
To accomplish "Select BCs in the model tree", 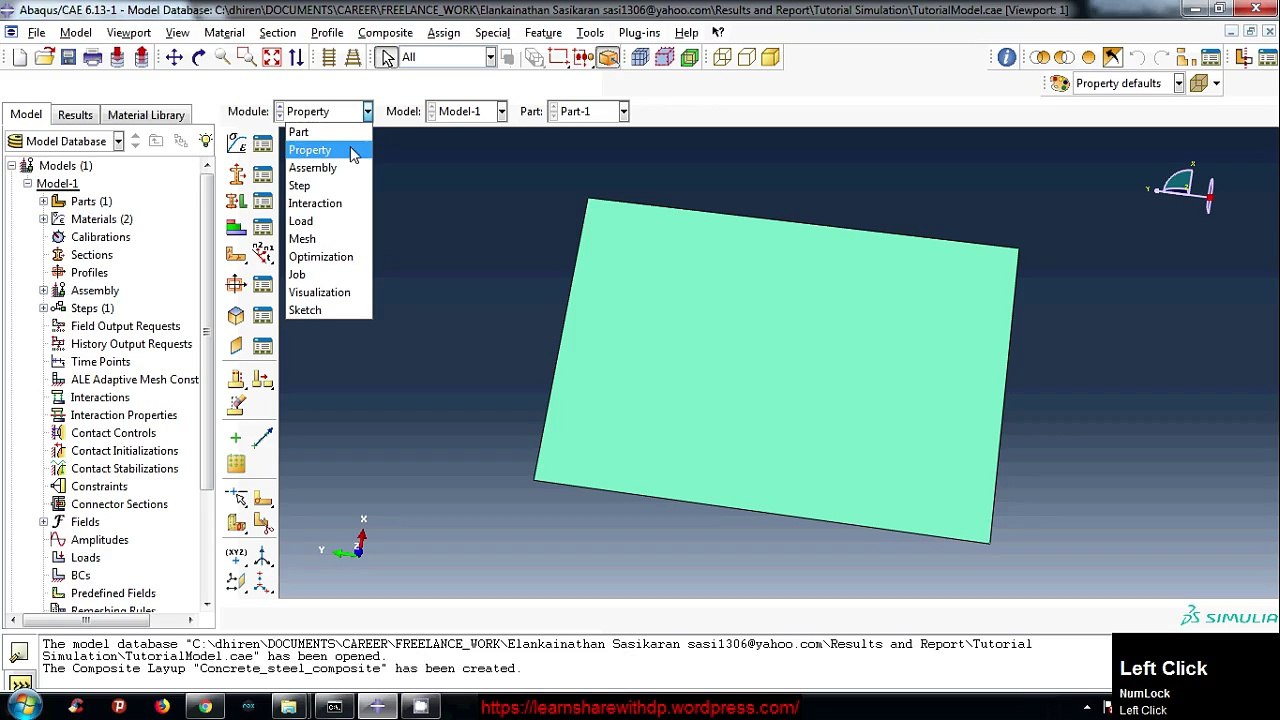I will (x=80, y=575).
